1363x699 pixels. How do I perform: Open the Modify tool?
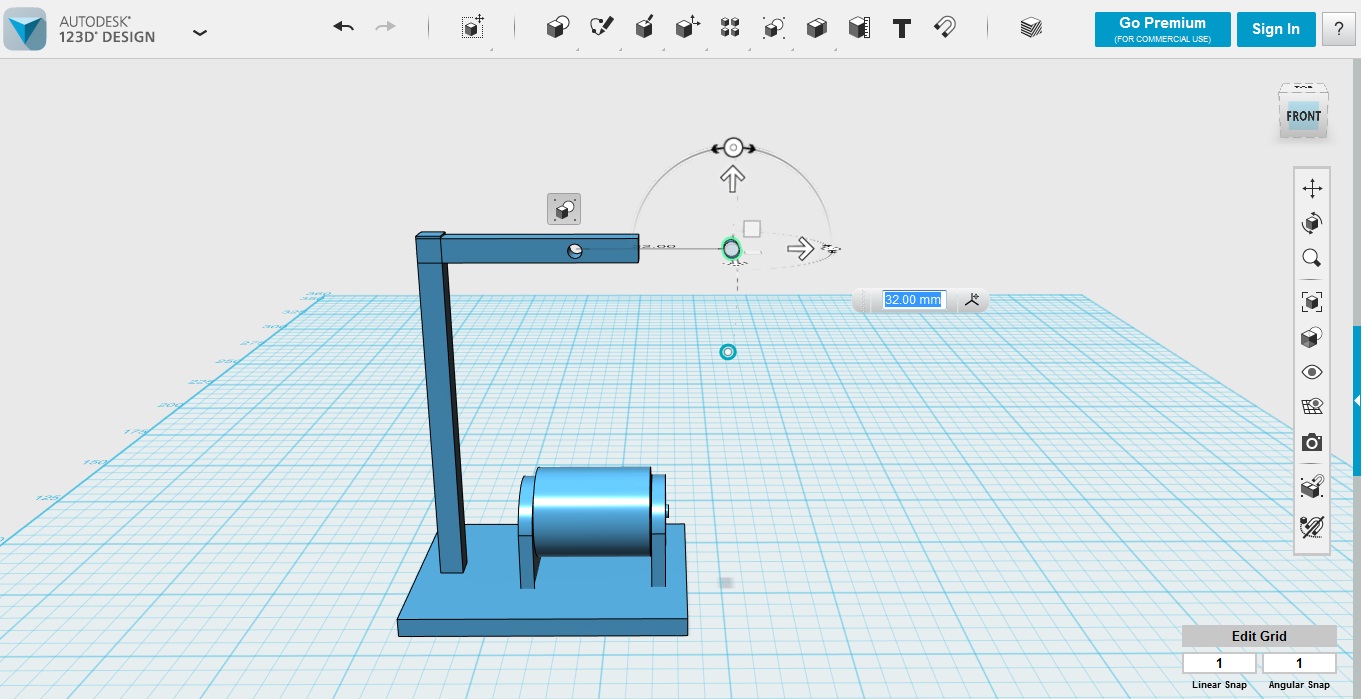(x=687, y=27)
